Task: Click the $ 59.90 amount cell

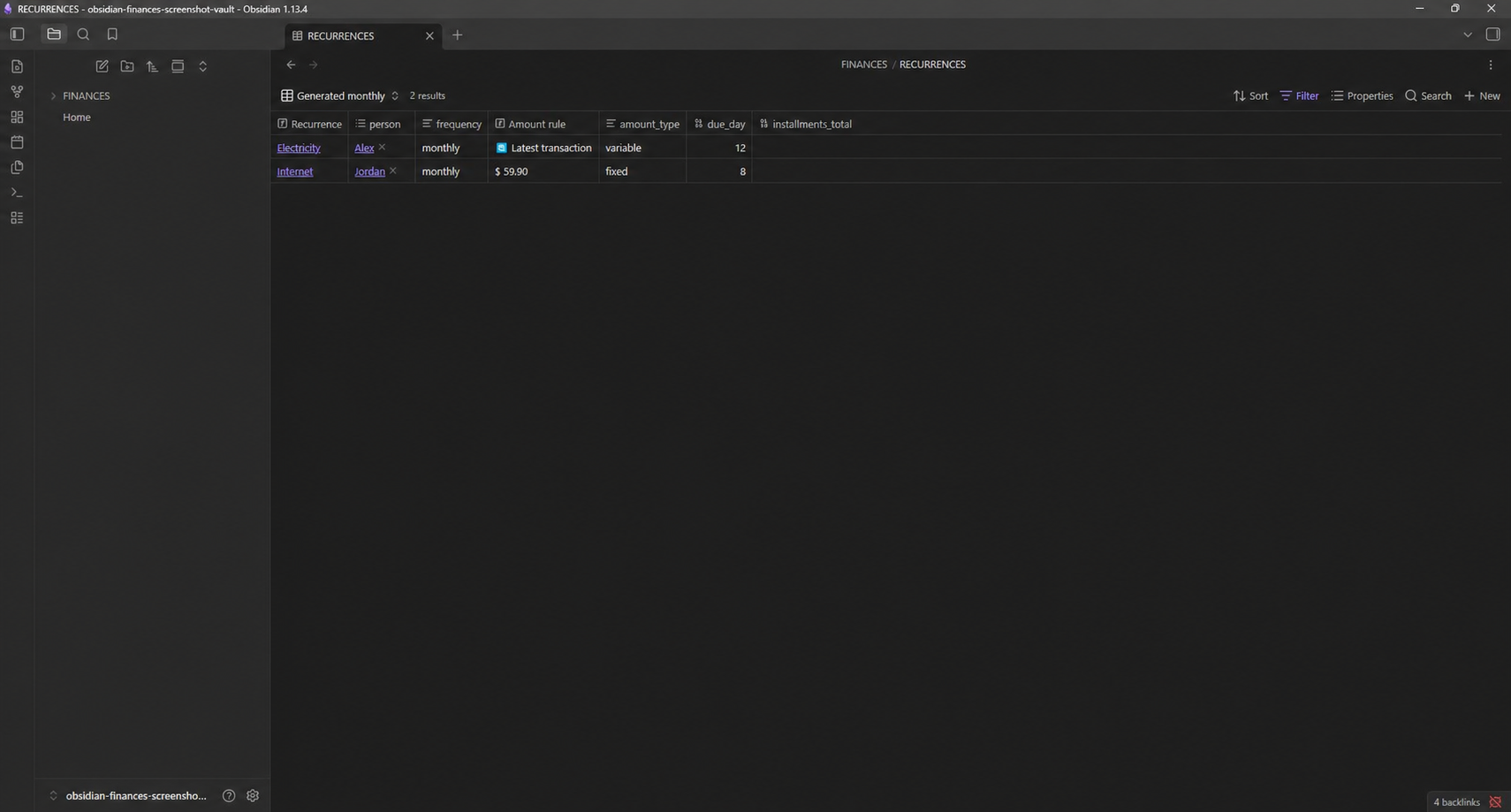Action: pos(543,171)
